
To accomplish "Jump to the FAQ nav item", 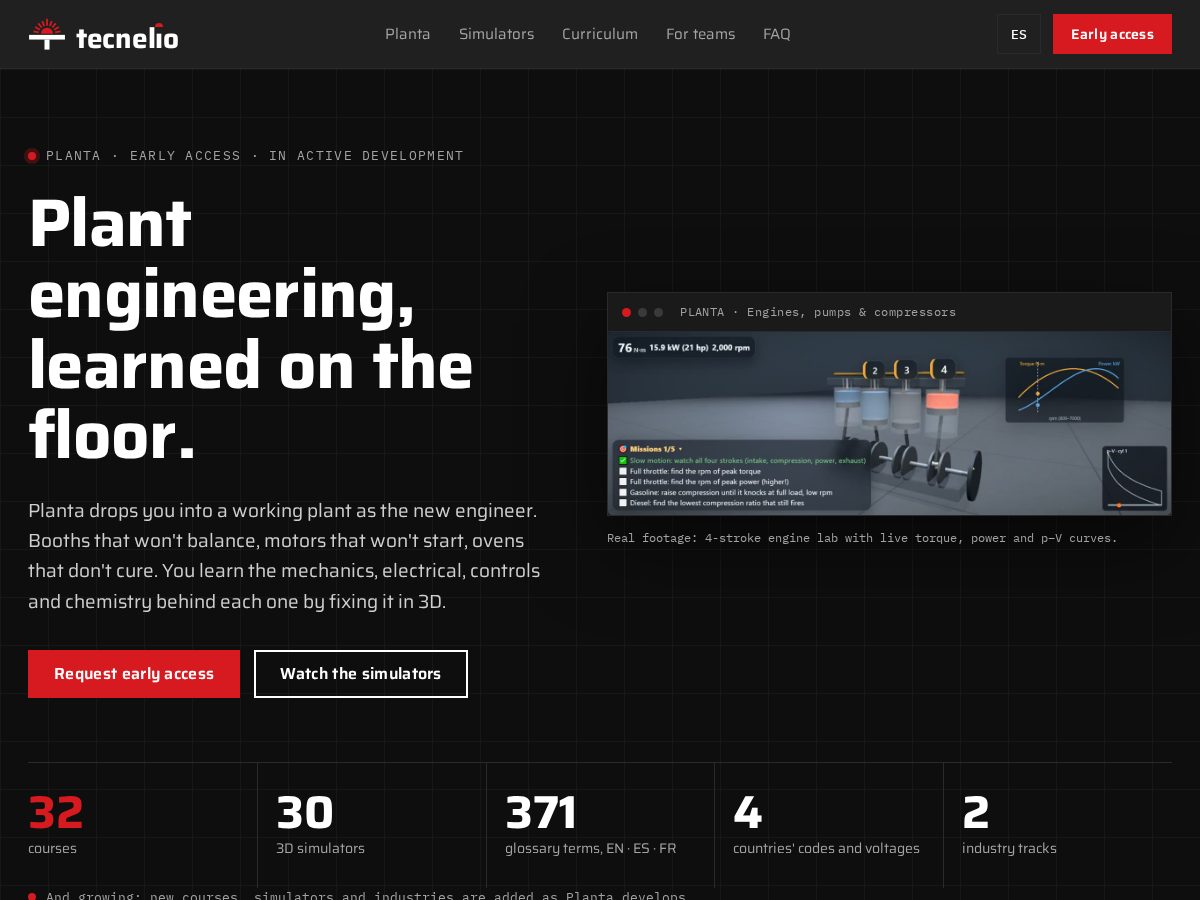I will [777, 34].
